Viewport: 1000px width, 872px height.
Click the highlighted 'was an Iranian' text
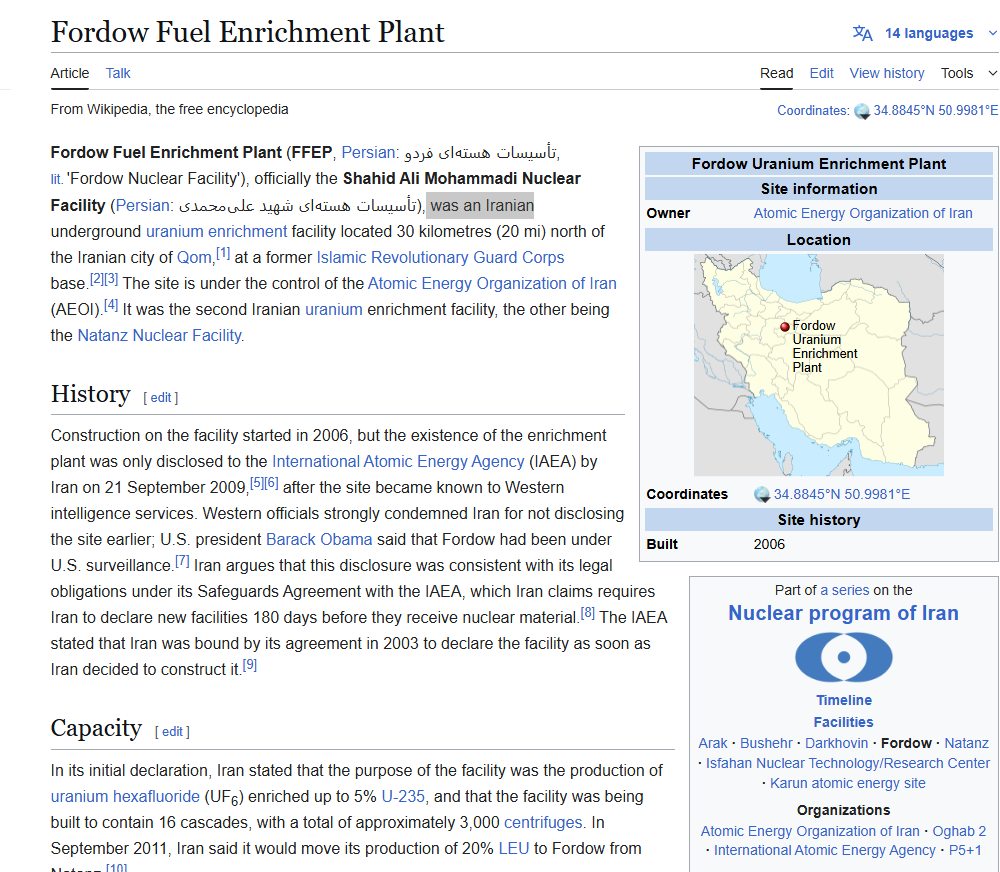click(482, 205)
